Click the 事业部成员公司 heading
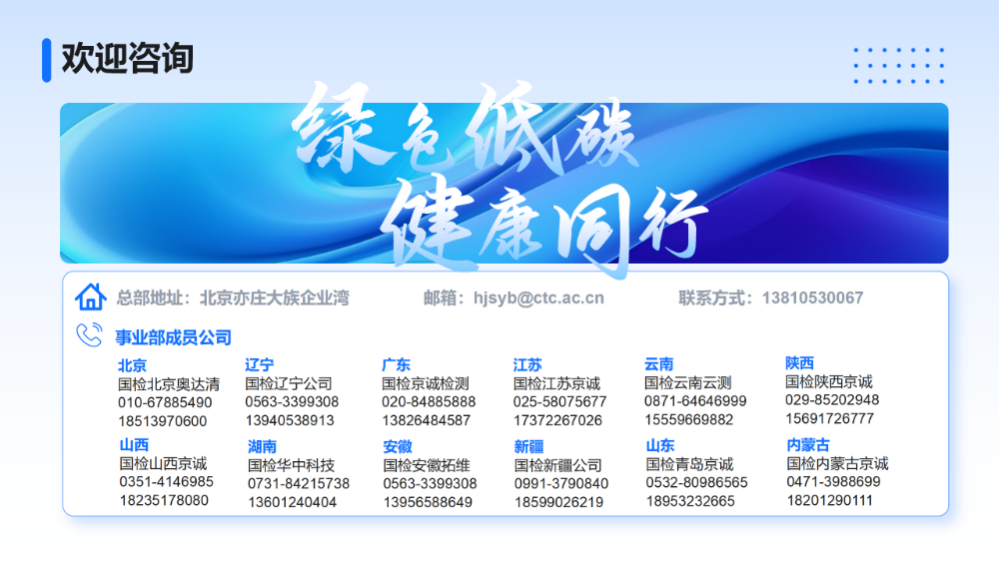The image size is (999, 562). pos(173,338)
